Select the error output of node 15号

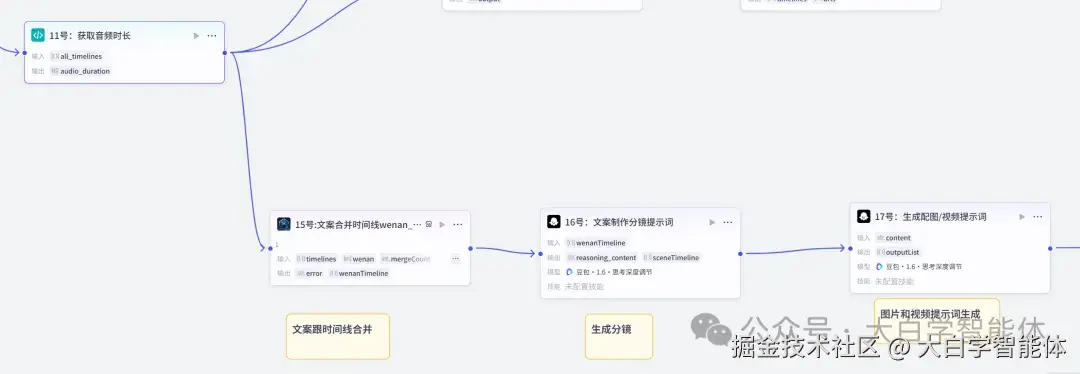tap(309, 273)
